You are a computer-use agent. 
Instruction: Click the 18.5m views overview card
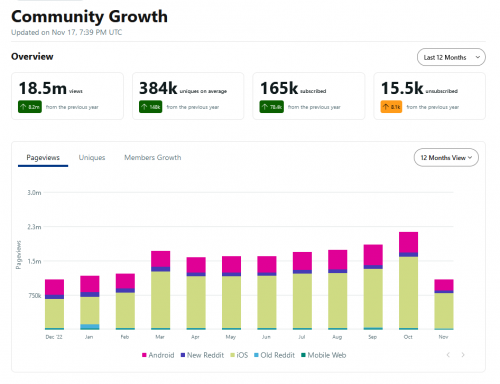[67, 96]
